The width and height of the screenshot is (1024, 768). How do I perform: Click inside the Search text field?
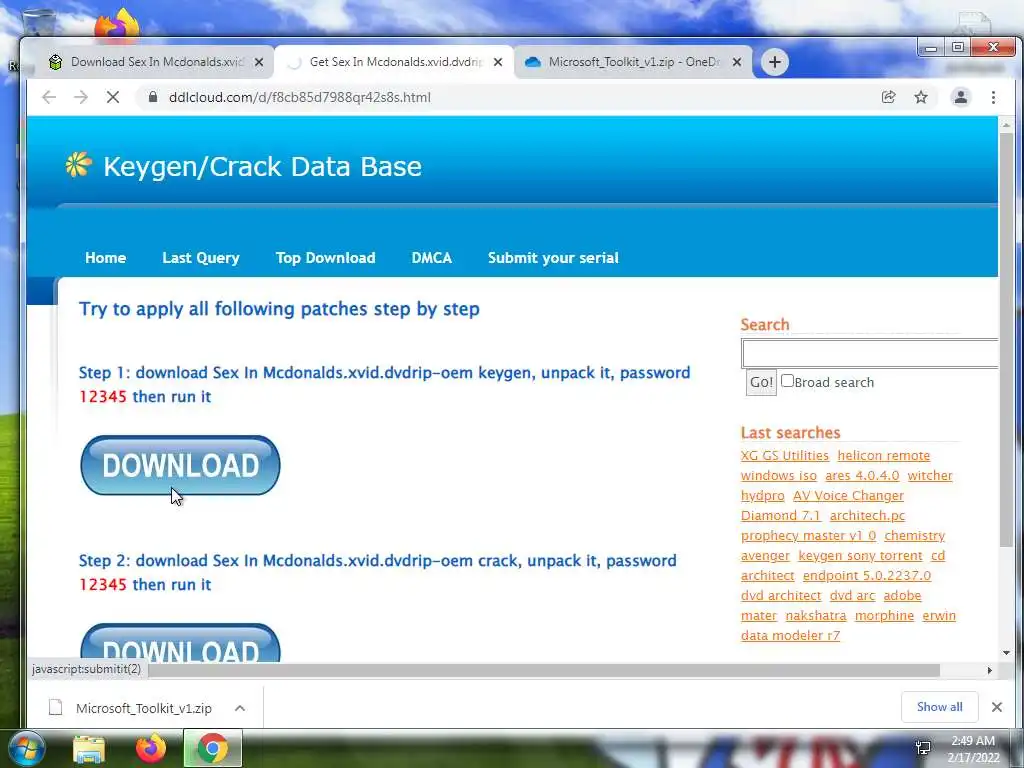coord(870,353)
